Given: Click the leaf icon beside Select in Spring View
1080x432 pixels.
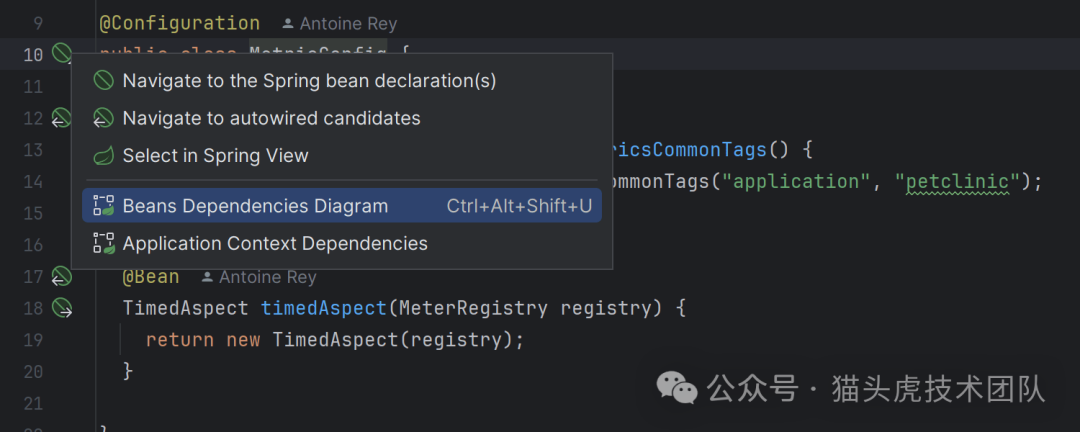Looking at the screenshot, I should (103, 156).
